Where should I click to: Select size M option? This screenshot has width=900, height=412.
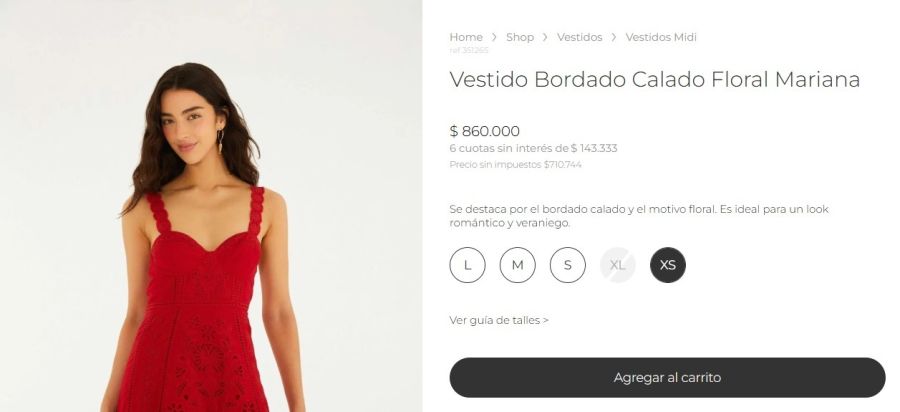pos(517,265)
